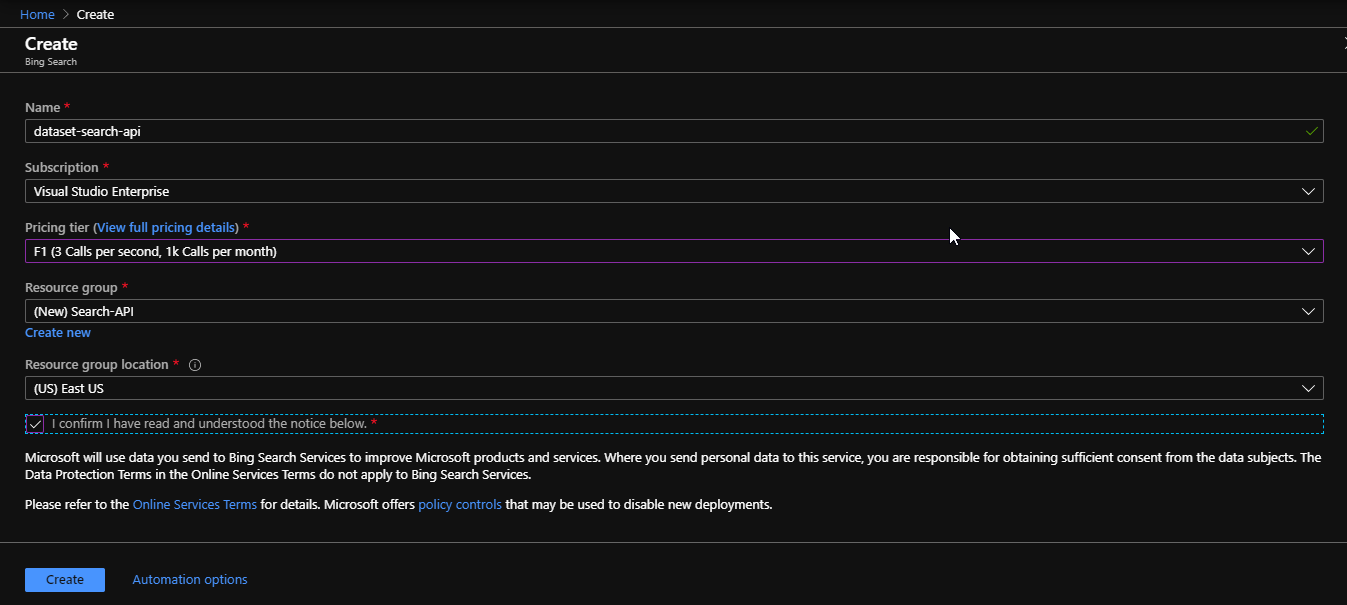Open the Resource group dropdown

pyautogui.click(x=674, y=311)
